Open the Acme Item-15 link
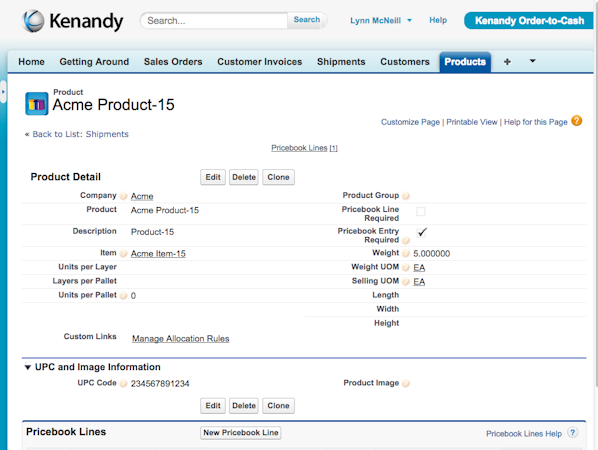 pyautogui.click(x=158, y=254)
